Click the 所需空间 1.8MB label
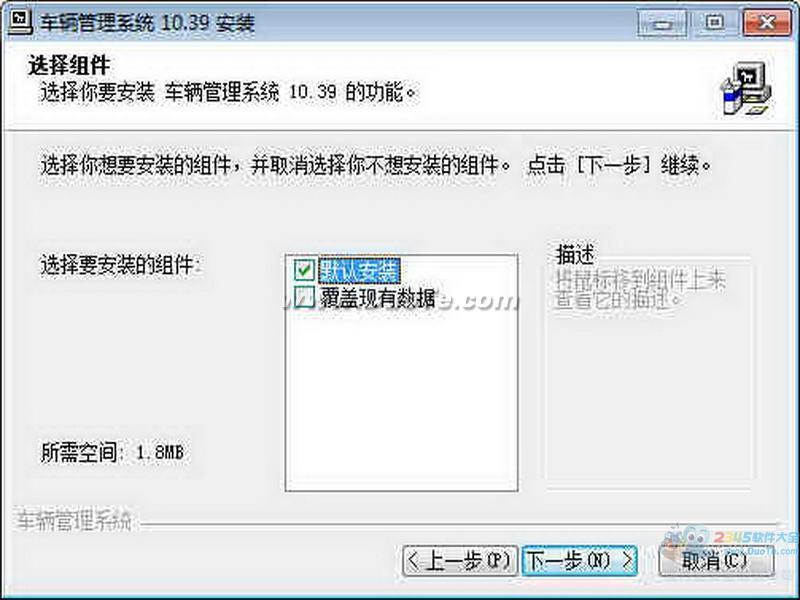 click(112, 452)
